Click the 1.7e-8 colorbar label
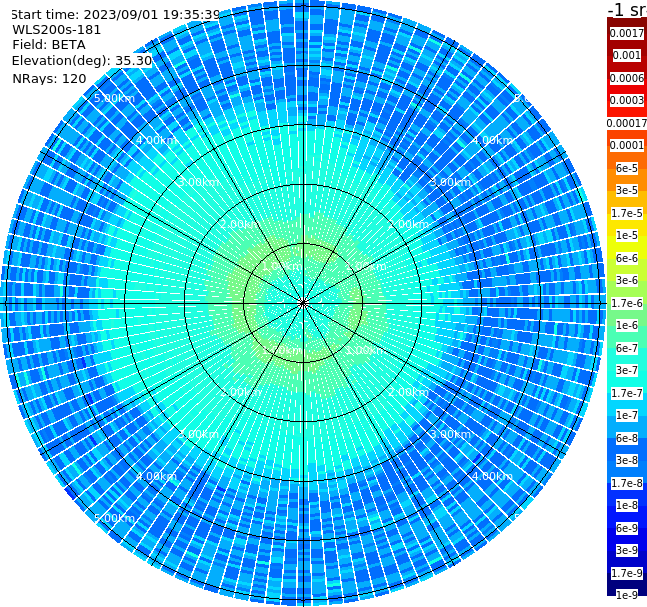The height and width of the screenshot is (607, 647). click(627, 483)
